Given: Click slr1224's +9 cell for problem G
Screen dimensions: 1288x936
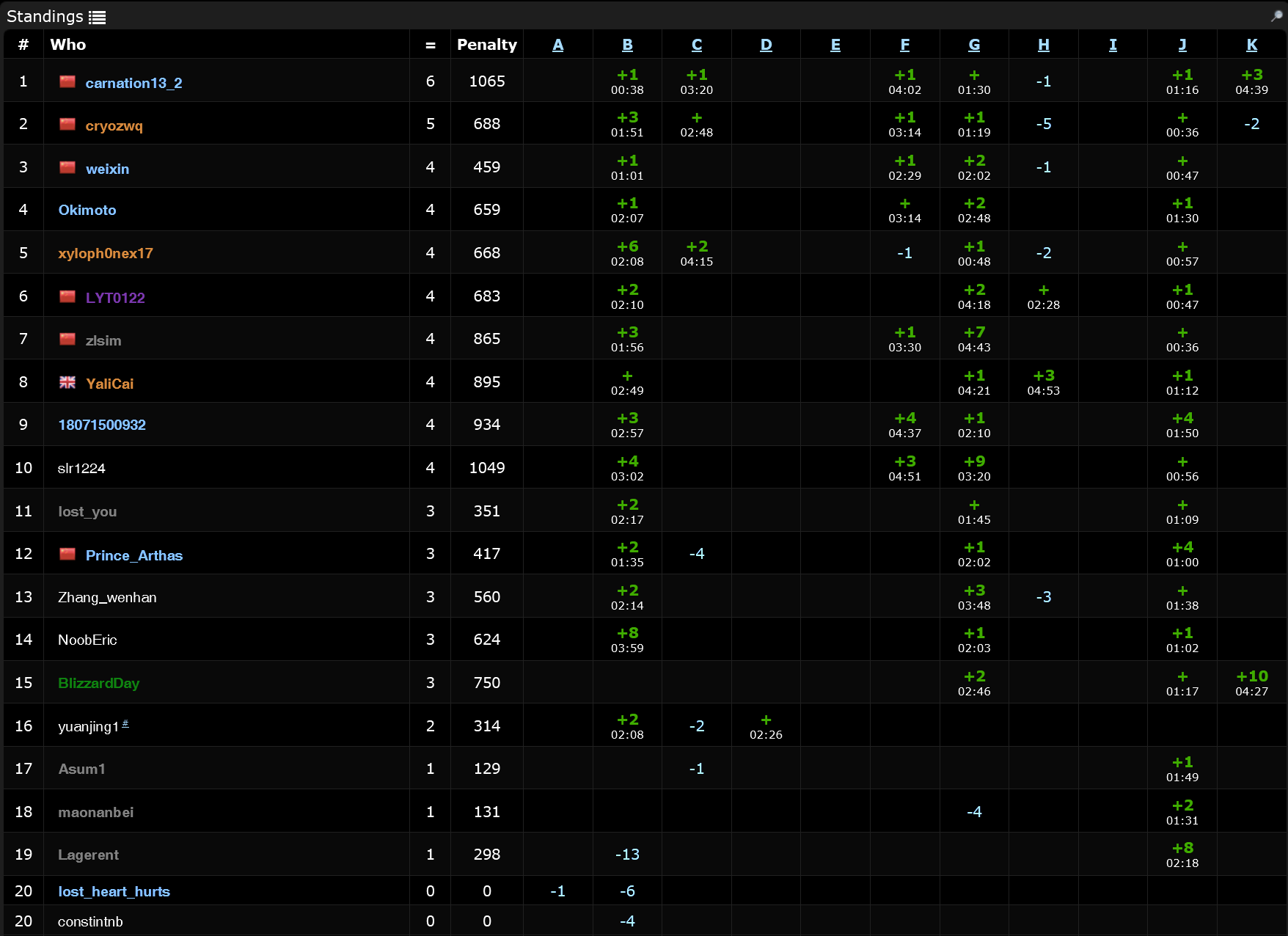Looking at the screenshot, I should click(x=974, y=468).
